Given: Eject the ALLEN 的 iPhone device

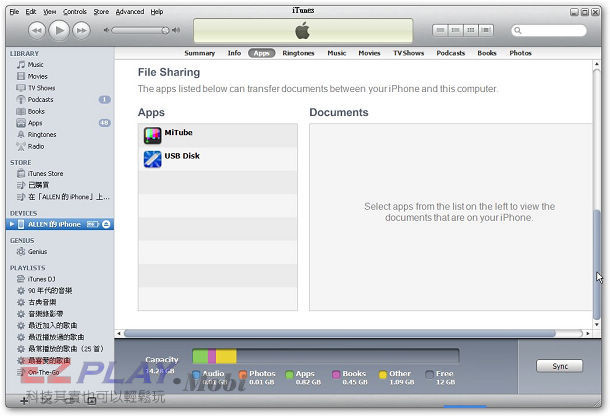Looking at the screenshot, I should (106, 224).
